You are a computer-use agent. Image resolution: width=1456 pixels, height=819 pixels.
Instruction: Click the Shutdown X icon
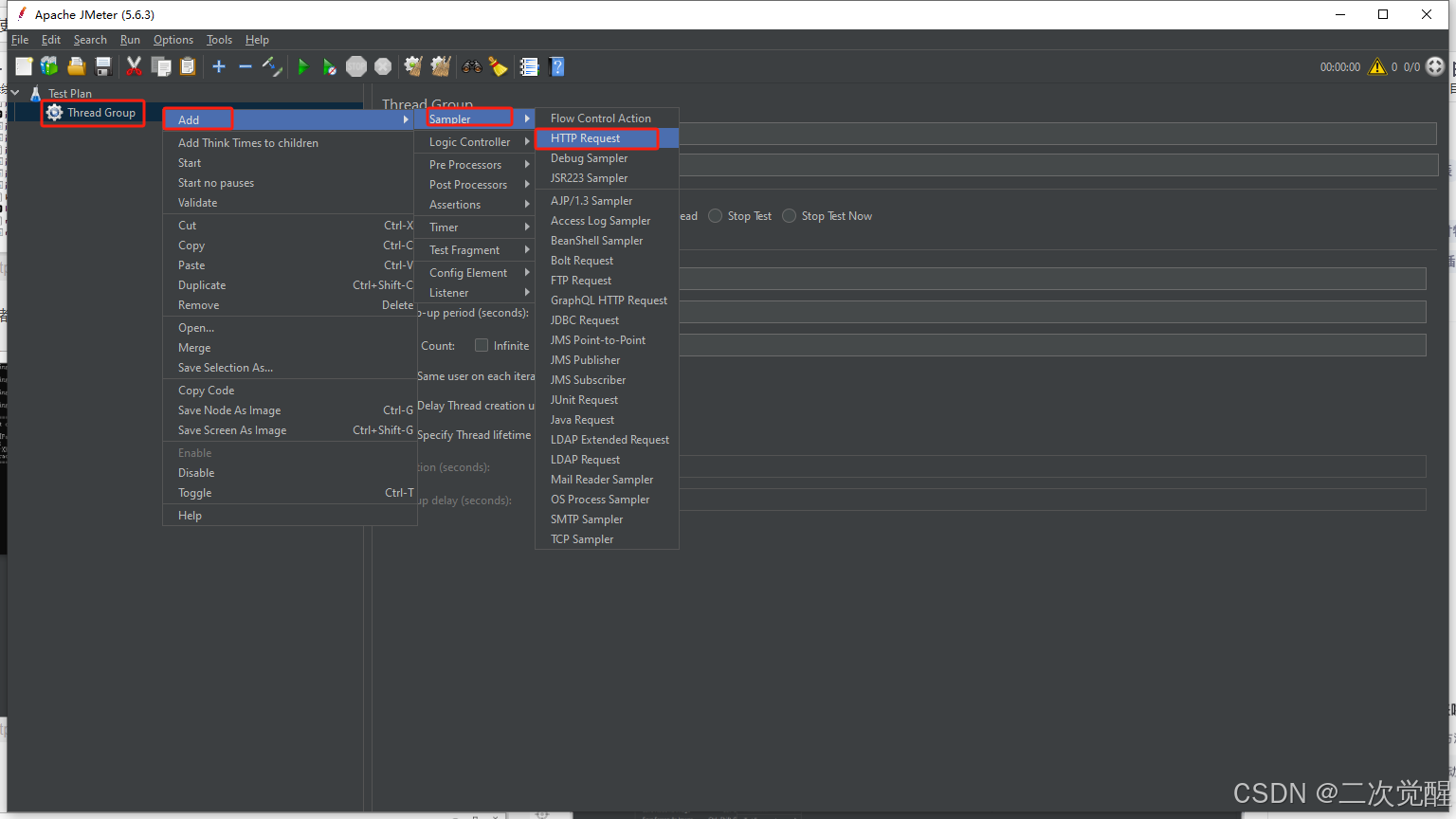(383, 66)
